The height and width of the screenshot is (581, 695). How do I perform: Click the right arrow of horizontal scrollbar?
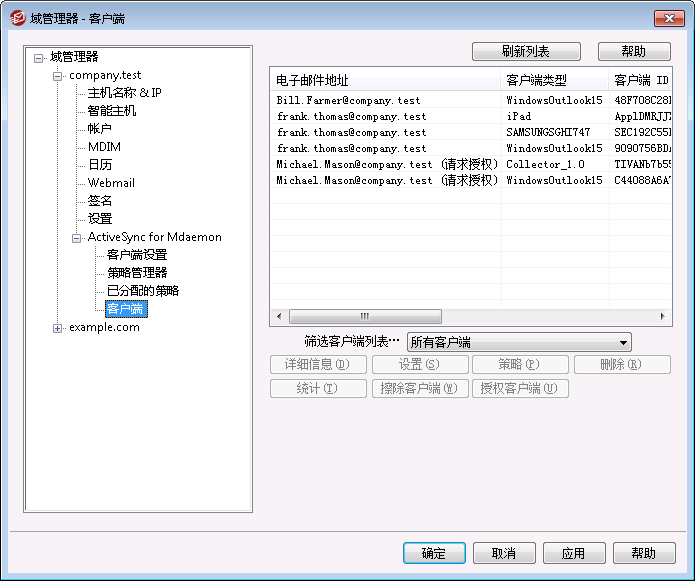663,316
